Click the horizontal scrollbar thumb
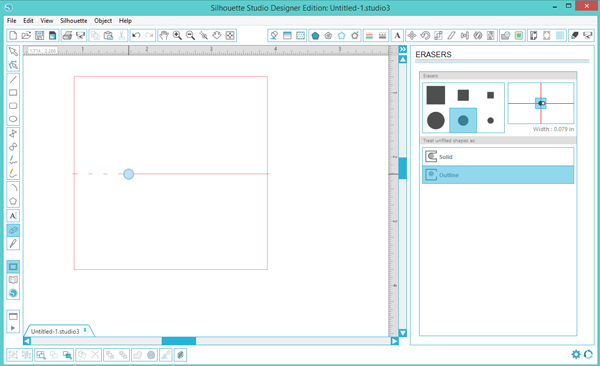This screenshot has height=366, width=600. (179, 341)
